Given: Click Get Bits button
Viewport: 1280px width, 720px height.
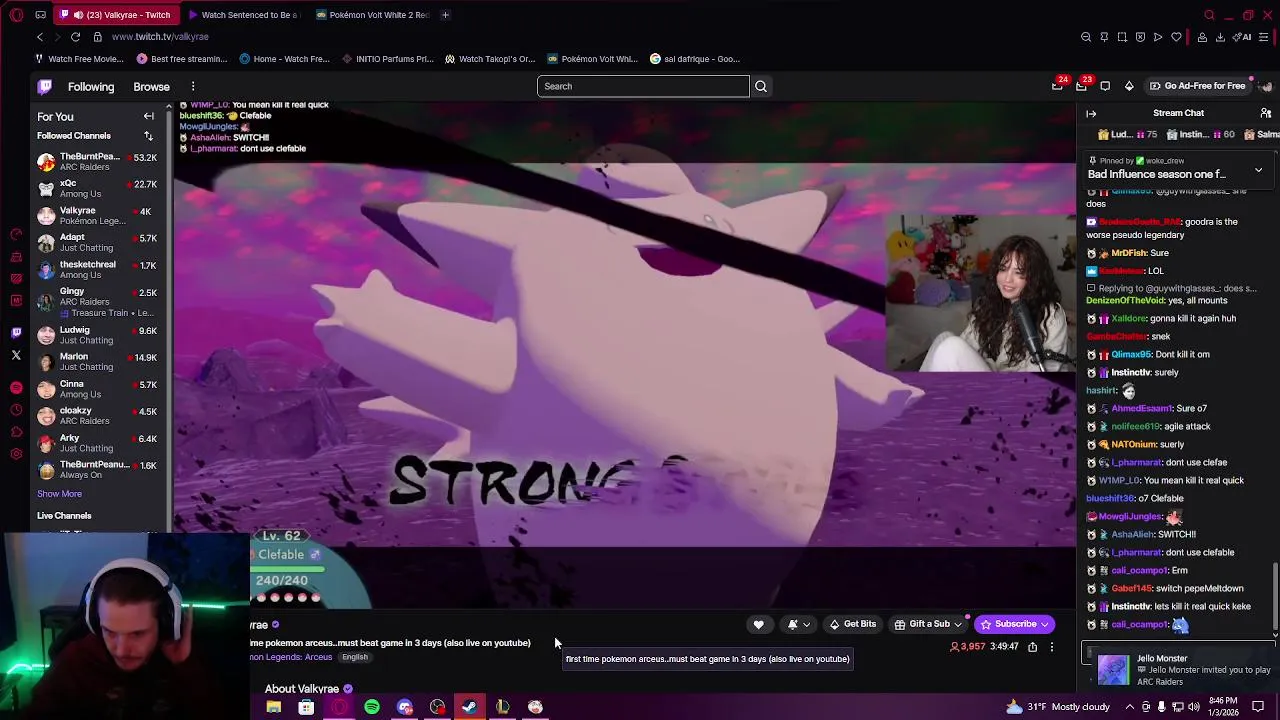Looking at the screenshot, I should tap(852, 624).
